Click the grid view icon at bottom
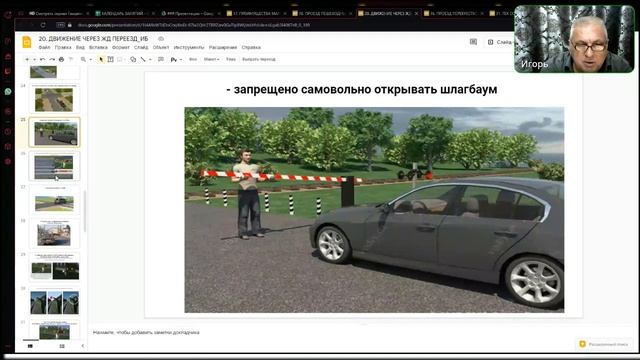This screenshot has width=640, height=360. click(62, 346)
